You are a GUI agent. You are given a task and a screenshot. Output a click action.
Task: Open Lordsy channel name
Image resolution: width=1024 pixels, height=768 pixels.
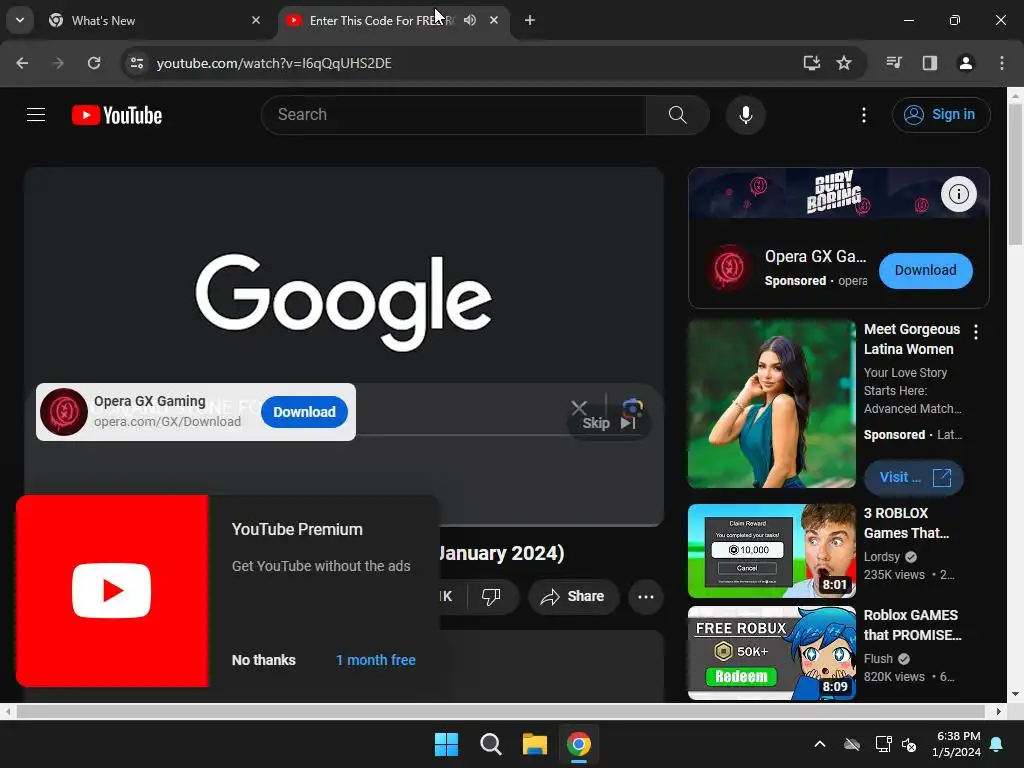[x=882, y=556]
